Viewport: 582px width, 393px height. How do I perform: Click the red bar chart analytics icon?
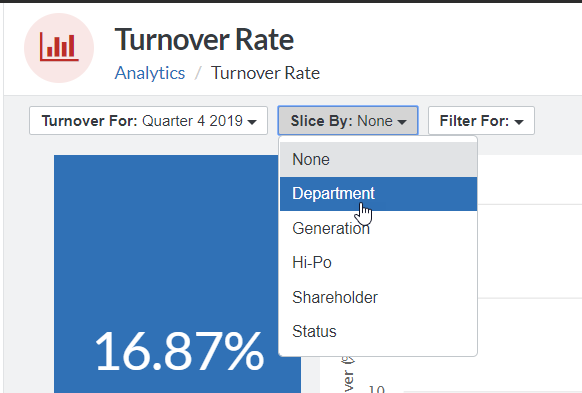click(x=59, y=48)
